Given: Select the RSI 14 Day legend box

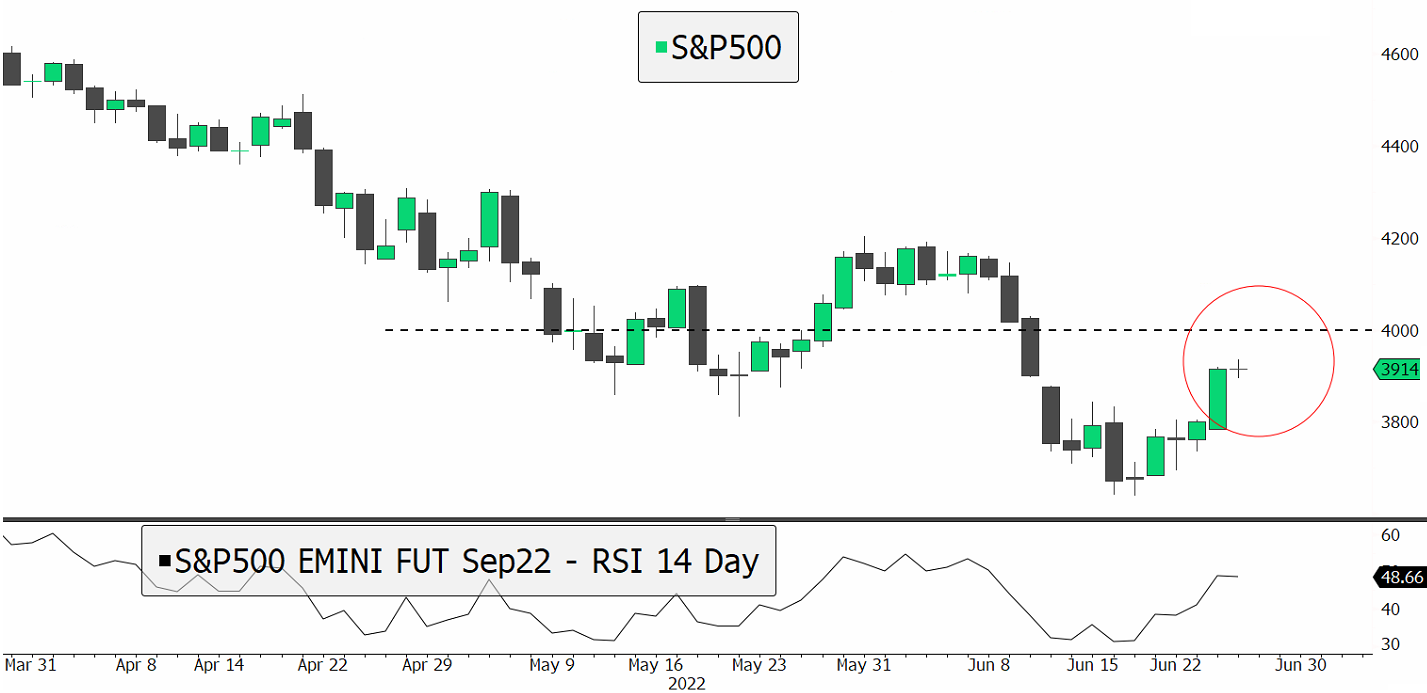Looking at the screenshot, I should click(458, 561).
